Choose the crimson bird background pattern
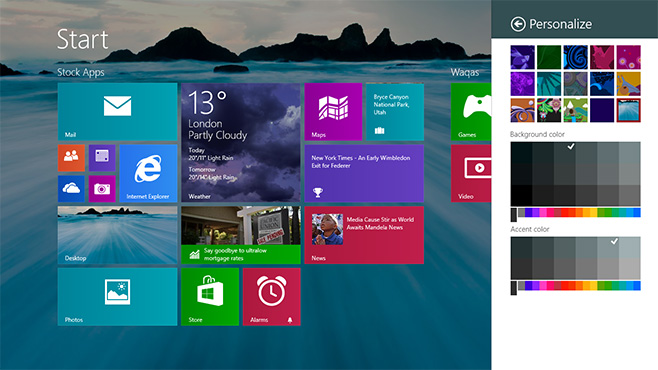Viewport: 658px width, 370px height. pyautogui.click(x=602, y=57)
